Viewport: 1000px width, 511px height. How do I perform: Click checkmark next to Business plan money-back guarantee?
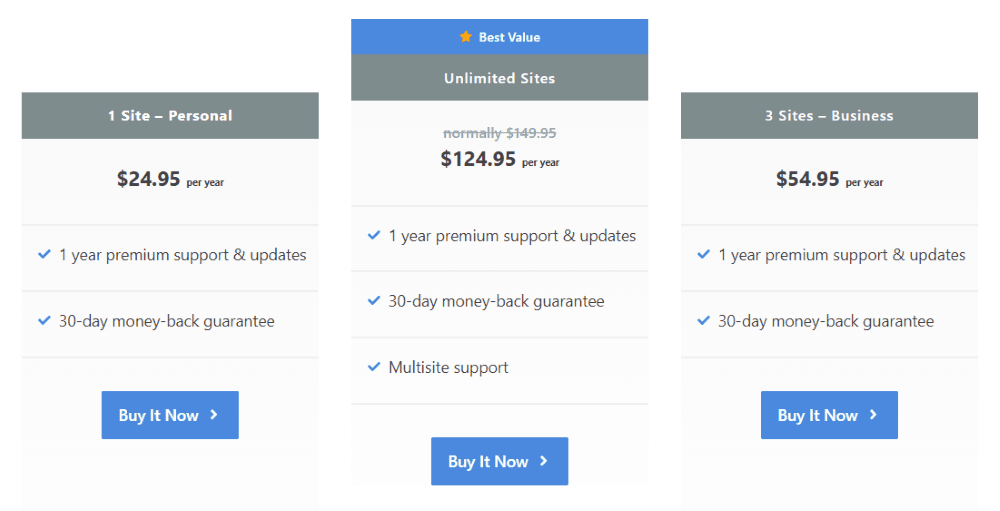coord(703,320)
